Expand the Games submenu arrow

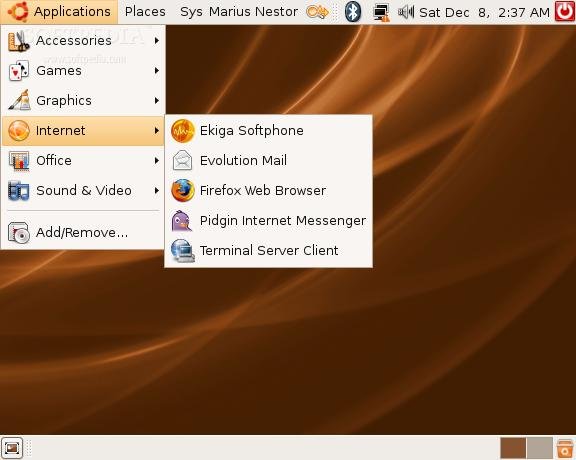157,70
